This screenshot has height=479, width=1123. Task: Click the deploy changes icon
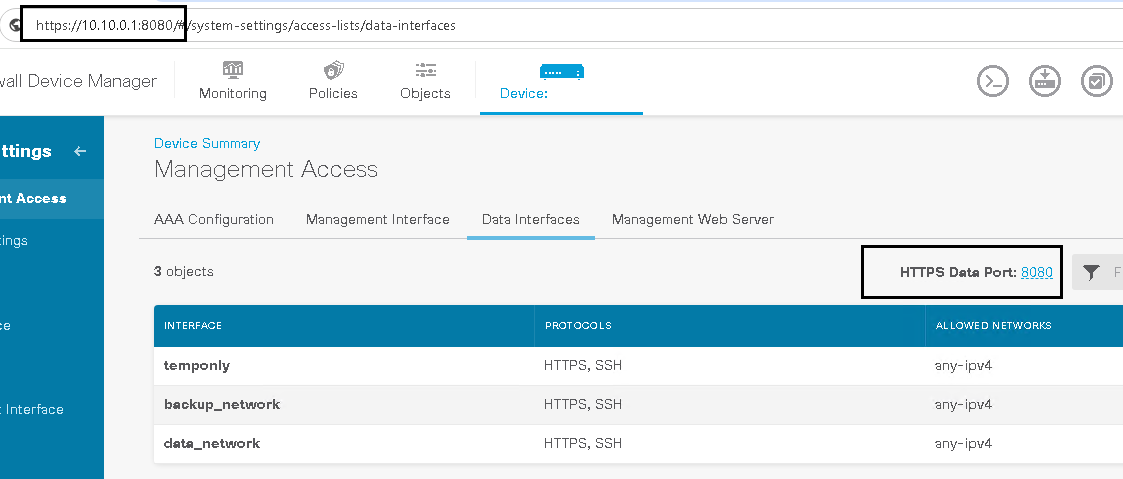[1045, 82]
